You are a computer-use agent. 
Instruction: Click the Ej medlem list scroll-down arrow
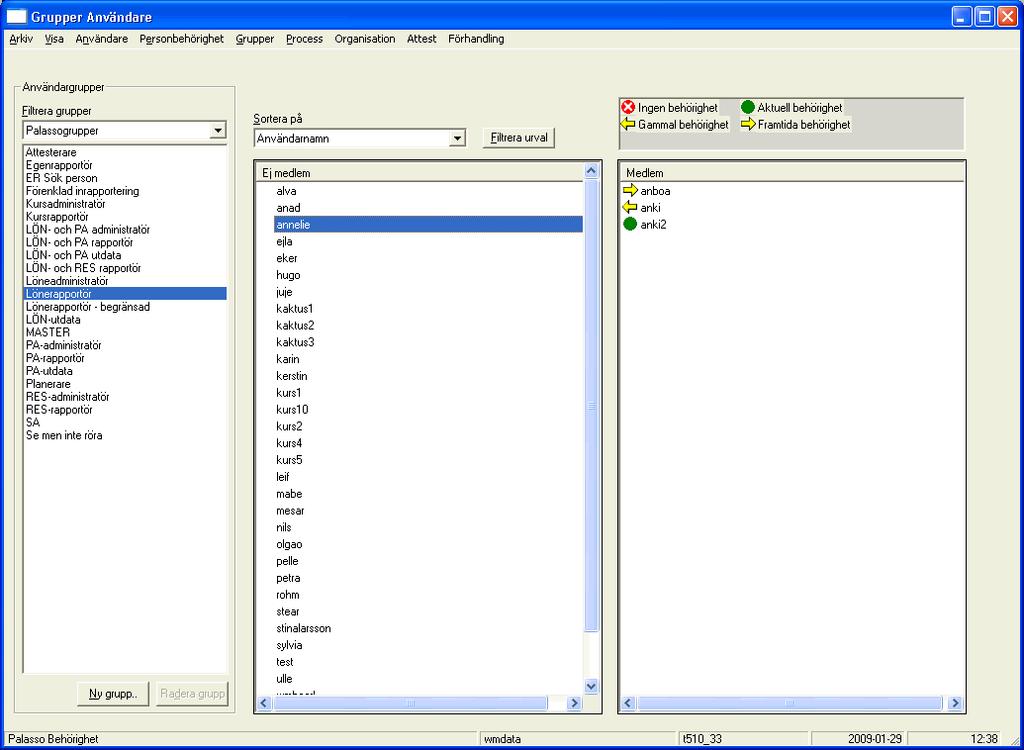point(591,686)
